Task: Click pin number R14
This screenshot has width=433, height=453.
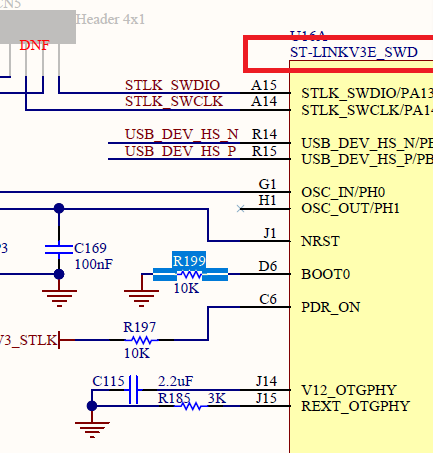Action: coord(264,134)
